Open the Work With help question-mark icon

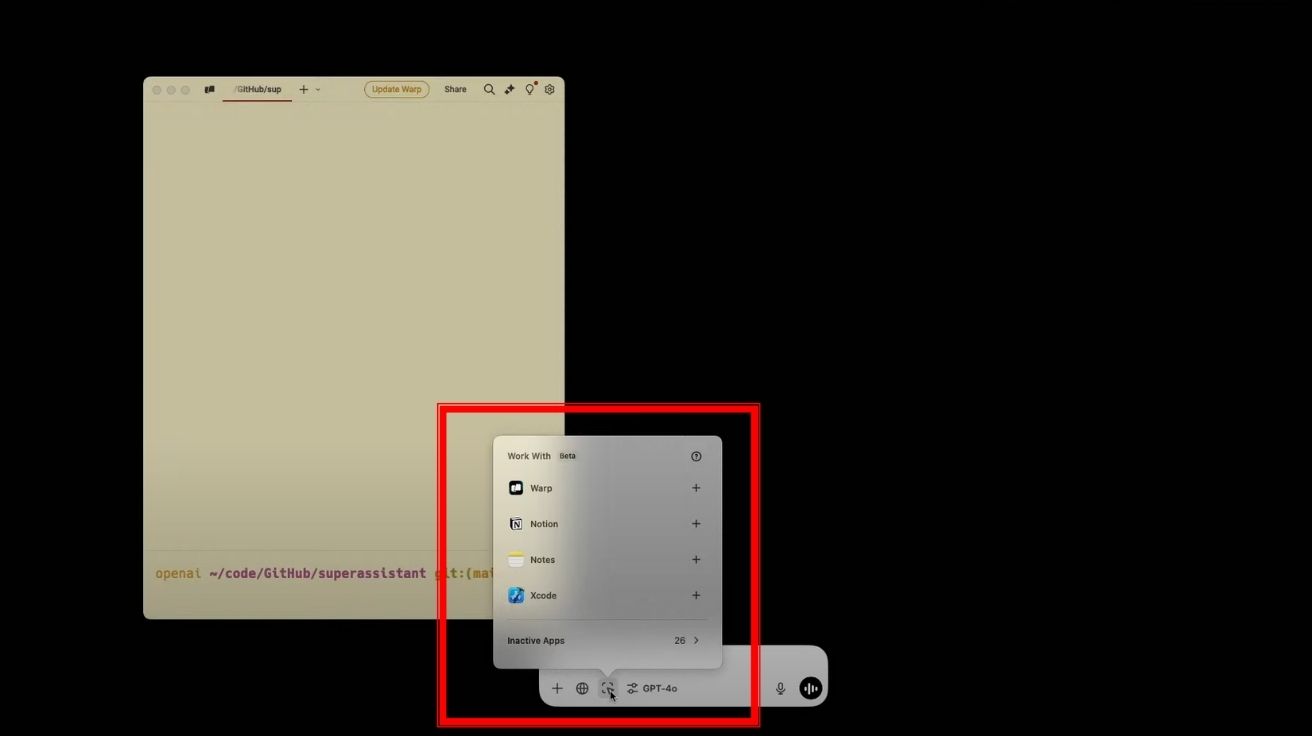(696, 456)
